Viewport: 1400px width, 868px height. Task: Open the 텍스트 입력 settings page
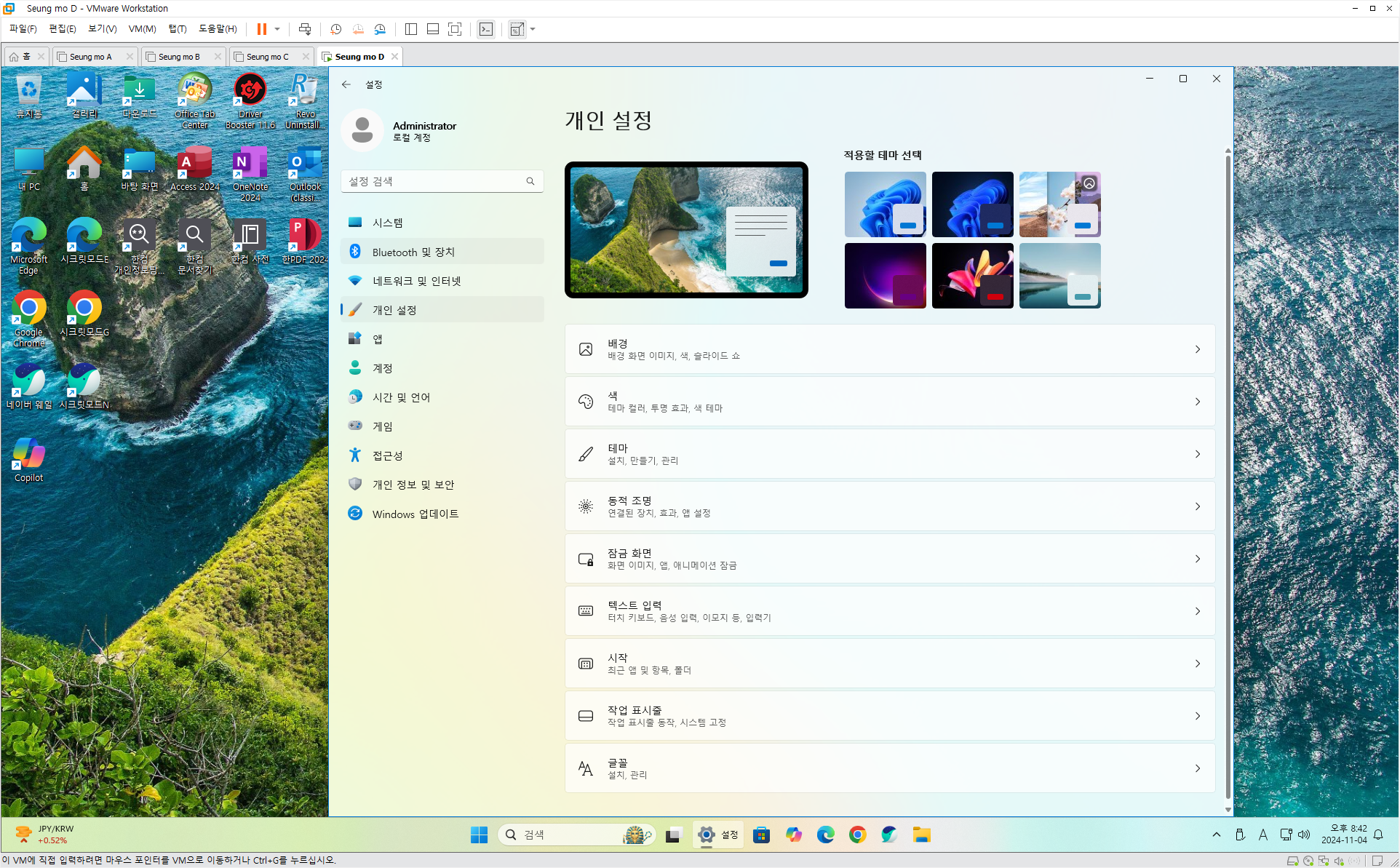click(889, 611)
